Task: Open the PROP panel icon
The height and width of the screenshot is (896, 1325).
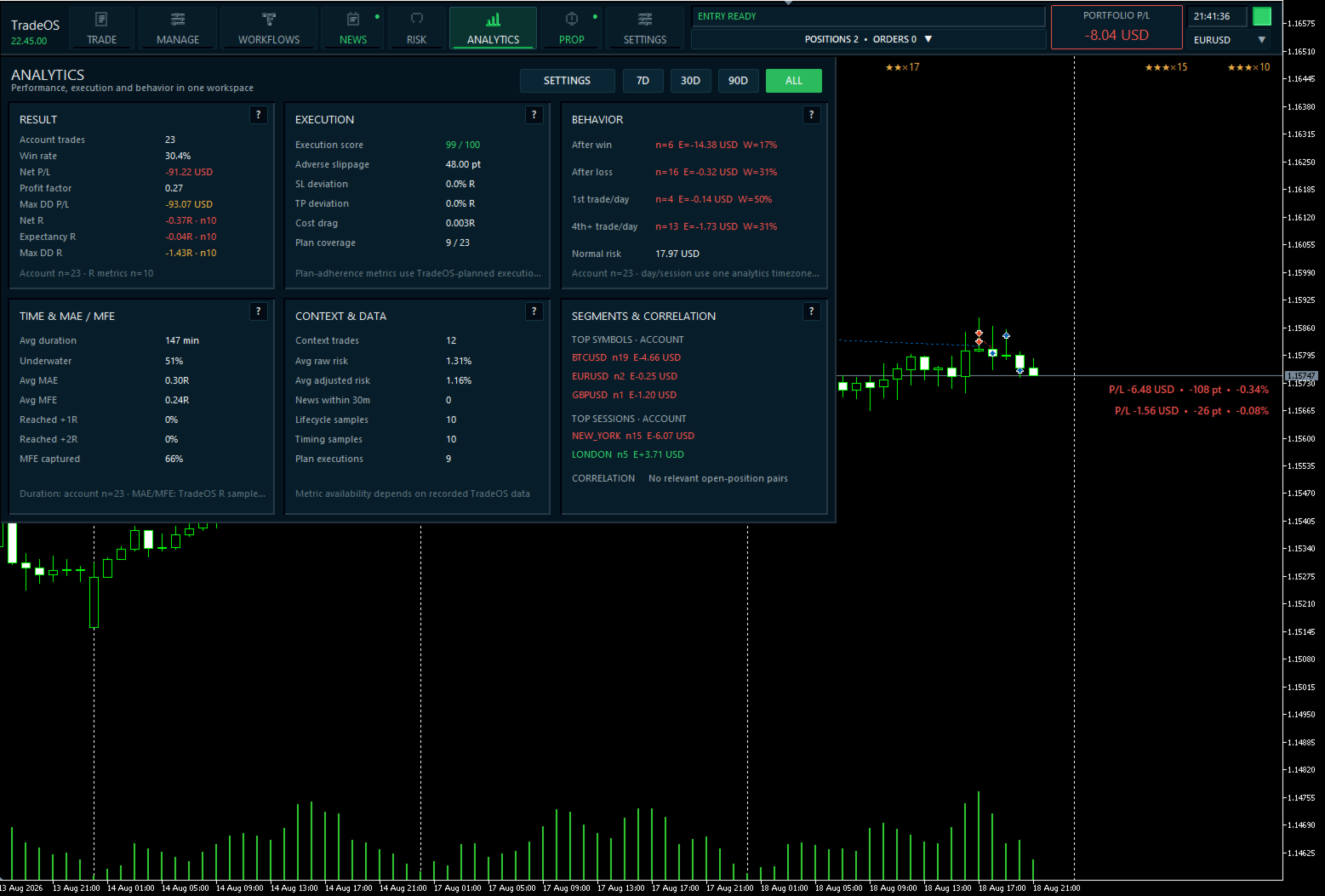Action: (x=572, y=19)
